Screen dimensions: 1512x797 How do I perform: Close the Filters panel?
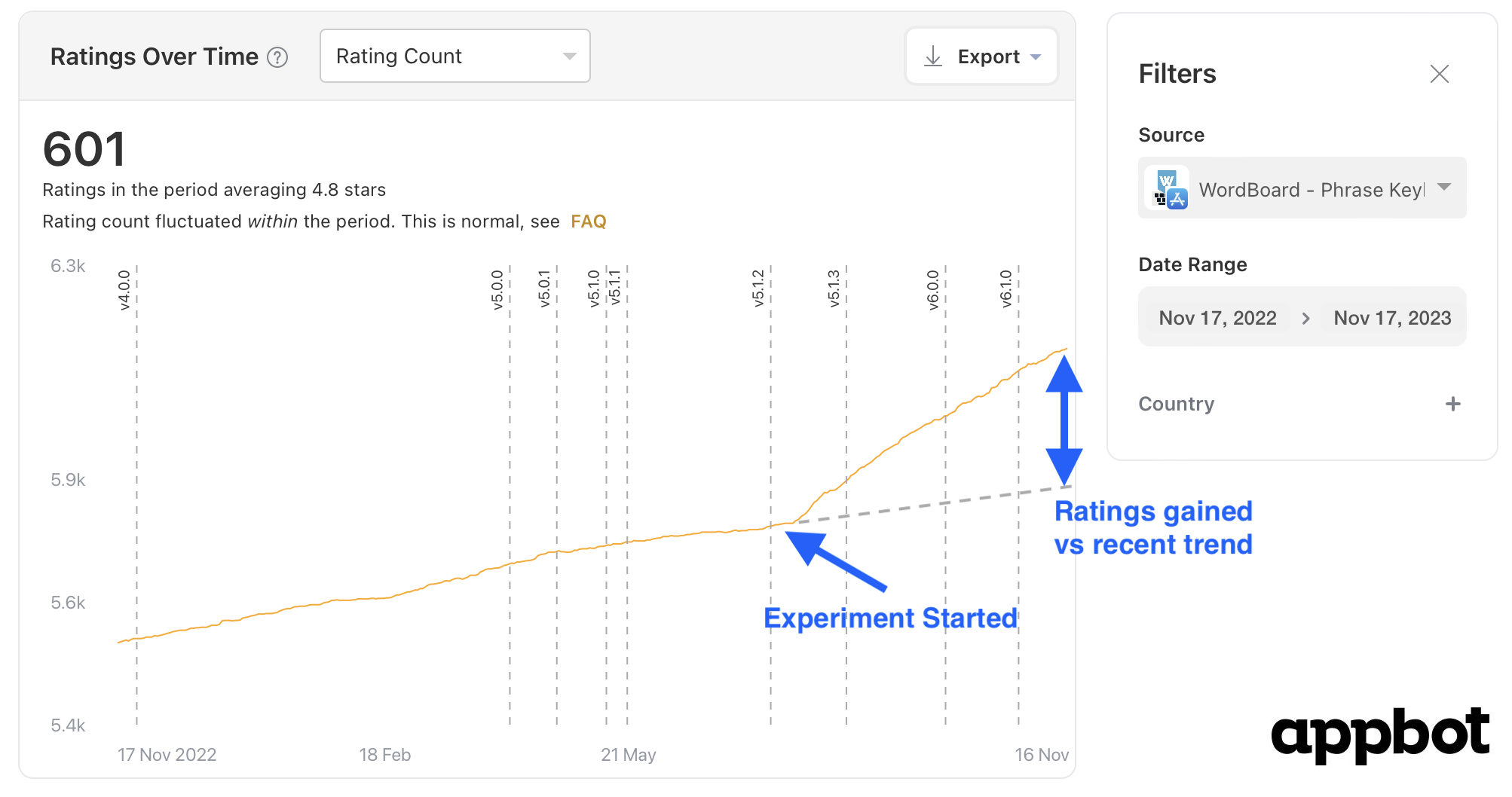[1439, 74]
